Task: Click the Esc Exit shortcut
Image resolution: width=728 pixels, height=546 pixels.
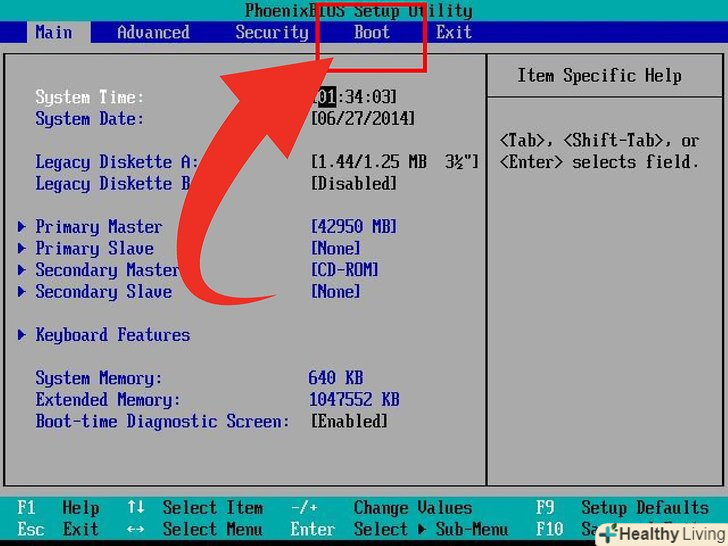Action: point(58,529)
